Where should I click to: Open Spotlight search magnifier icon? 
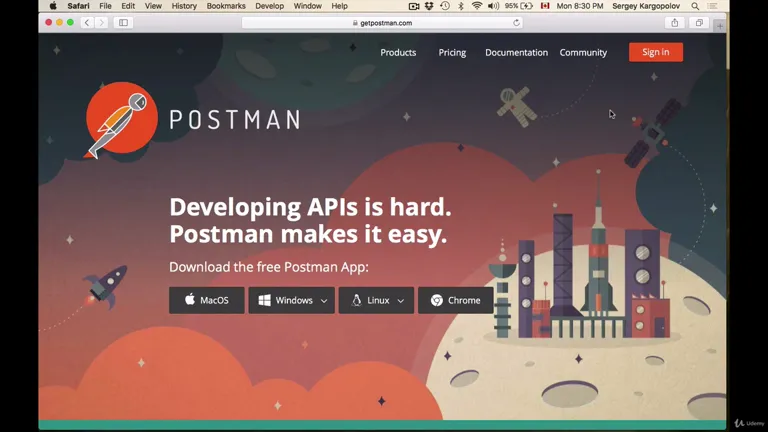click(695, 6)
